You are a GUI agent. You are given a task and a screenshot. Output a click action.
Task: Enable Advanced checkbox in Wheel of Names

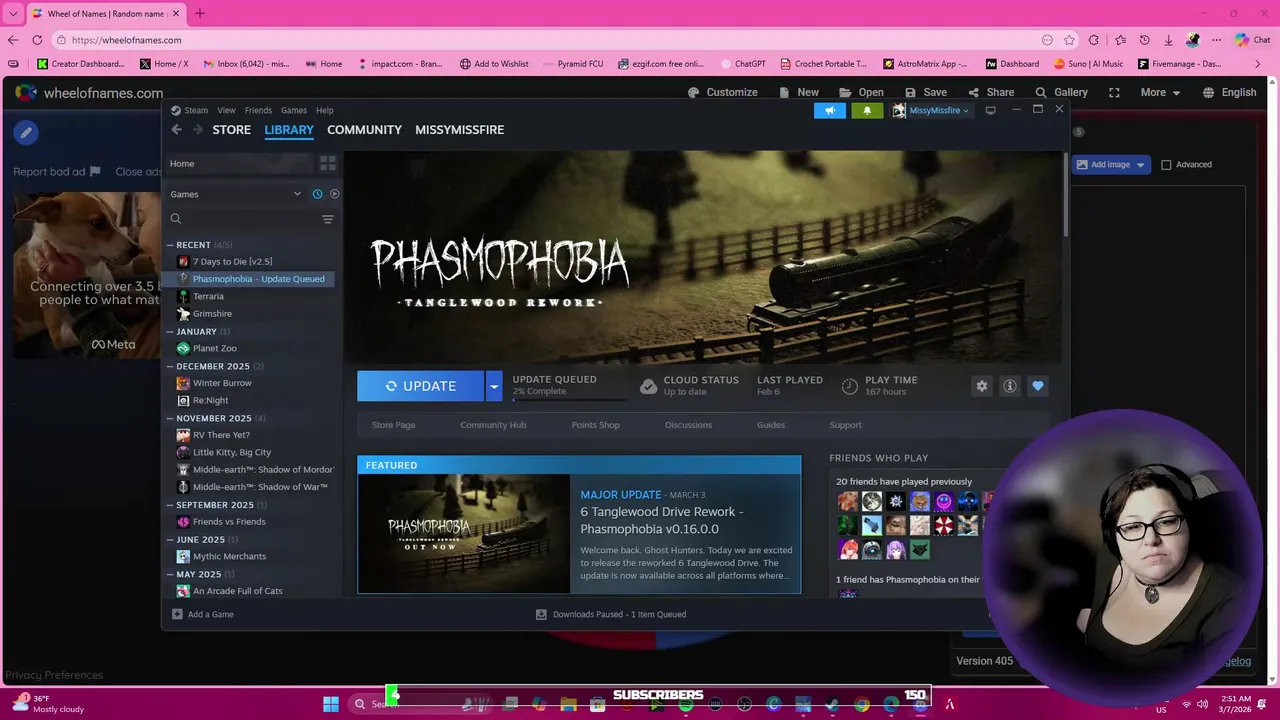coord(1166,164)
